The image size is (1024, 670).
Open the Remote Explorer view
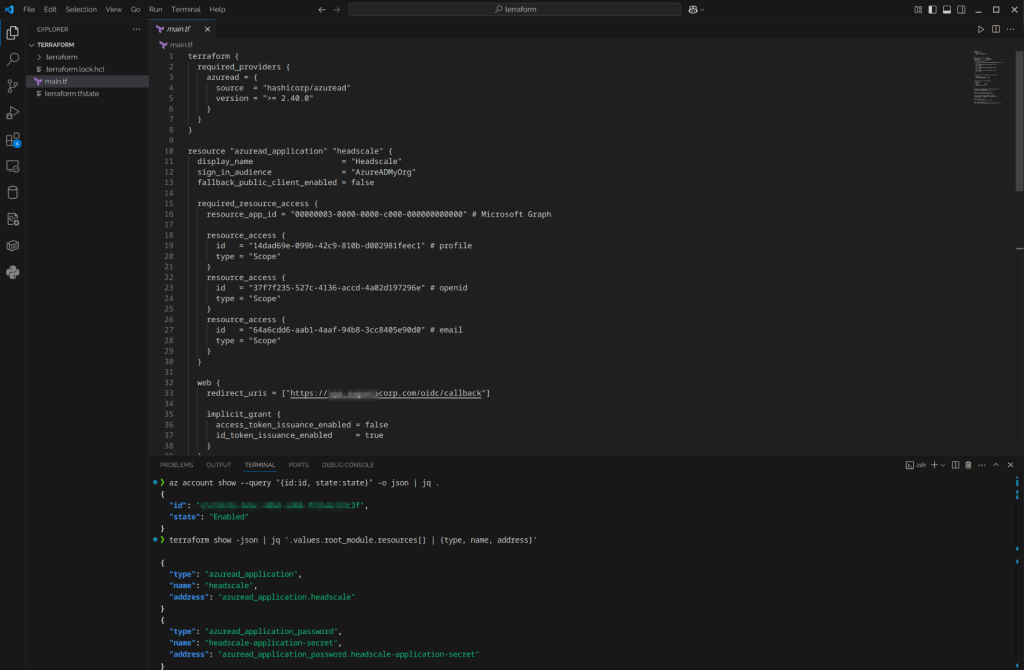pos(12,167)
